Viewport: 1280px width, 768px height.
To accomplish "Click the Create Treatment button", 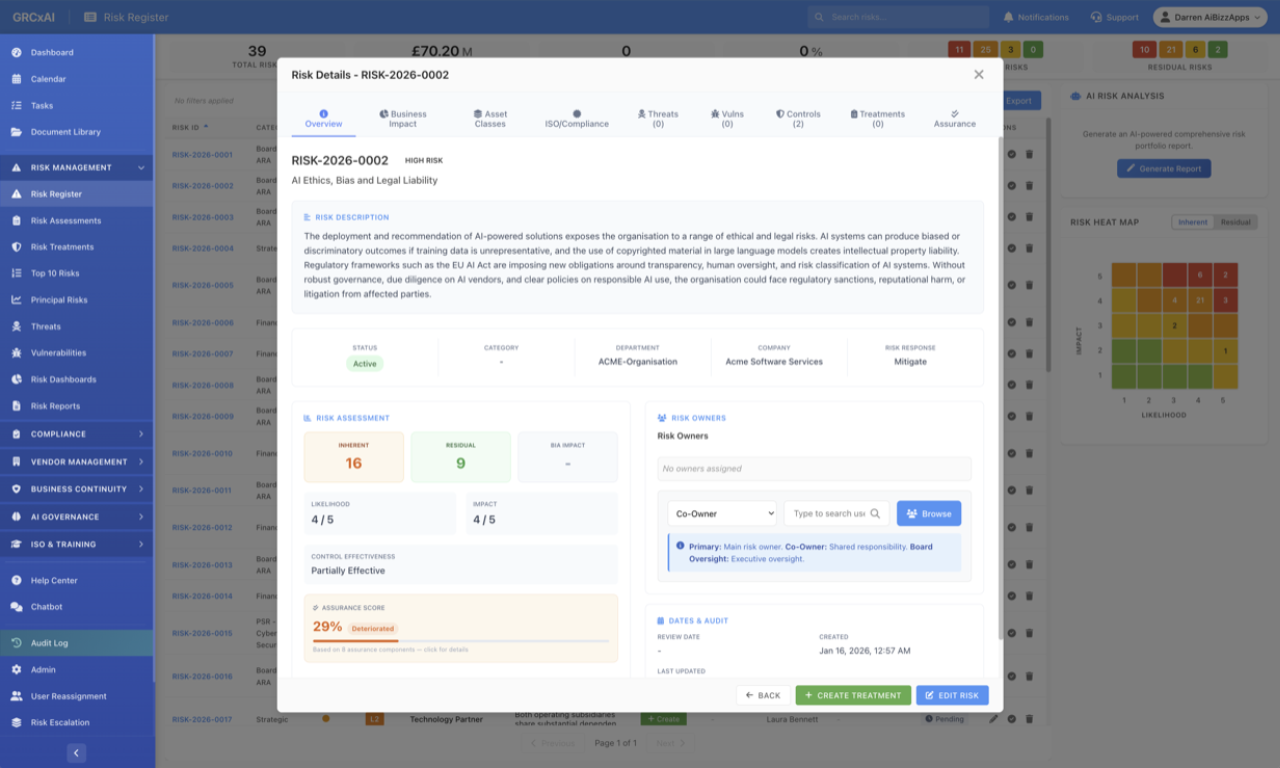I will [x=853, y=695].
